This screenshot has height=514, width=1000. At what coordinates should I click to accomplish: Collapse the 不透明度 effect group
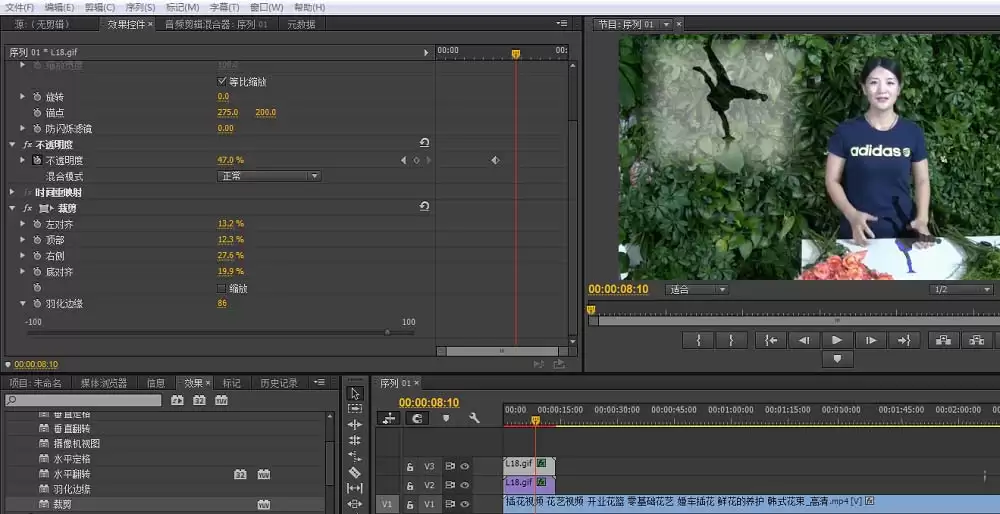(x=12, y=144)
